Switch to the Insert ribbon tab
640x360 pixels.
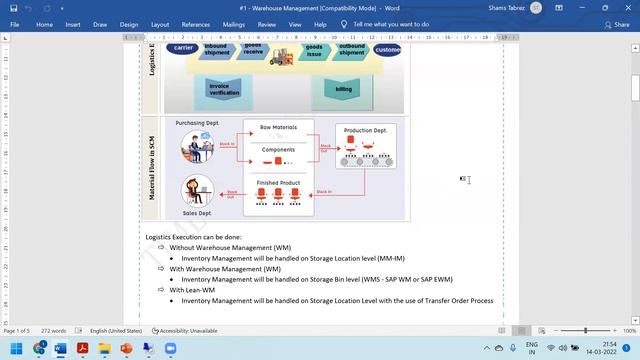[x=73, y=24]
